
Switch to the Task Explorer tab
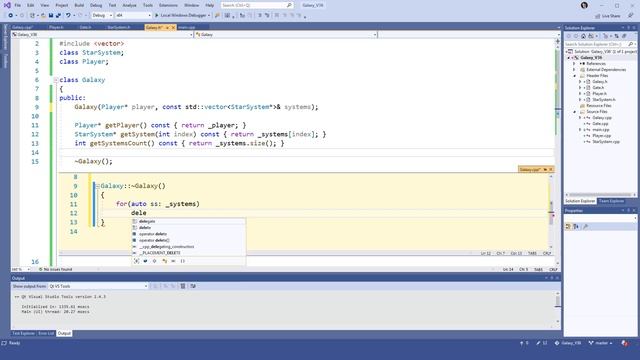coord(23,333)
